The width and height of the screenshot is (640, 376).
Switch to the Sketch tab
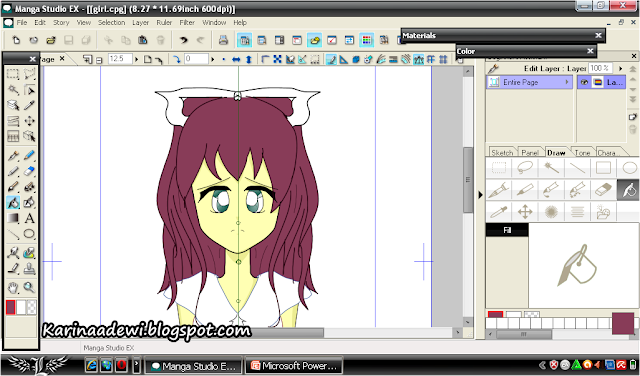tap(502, 152)
